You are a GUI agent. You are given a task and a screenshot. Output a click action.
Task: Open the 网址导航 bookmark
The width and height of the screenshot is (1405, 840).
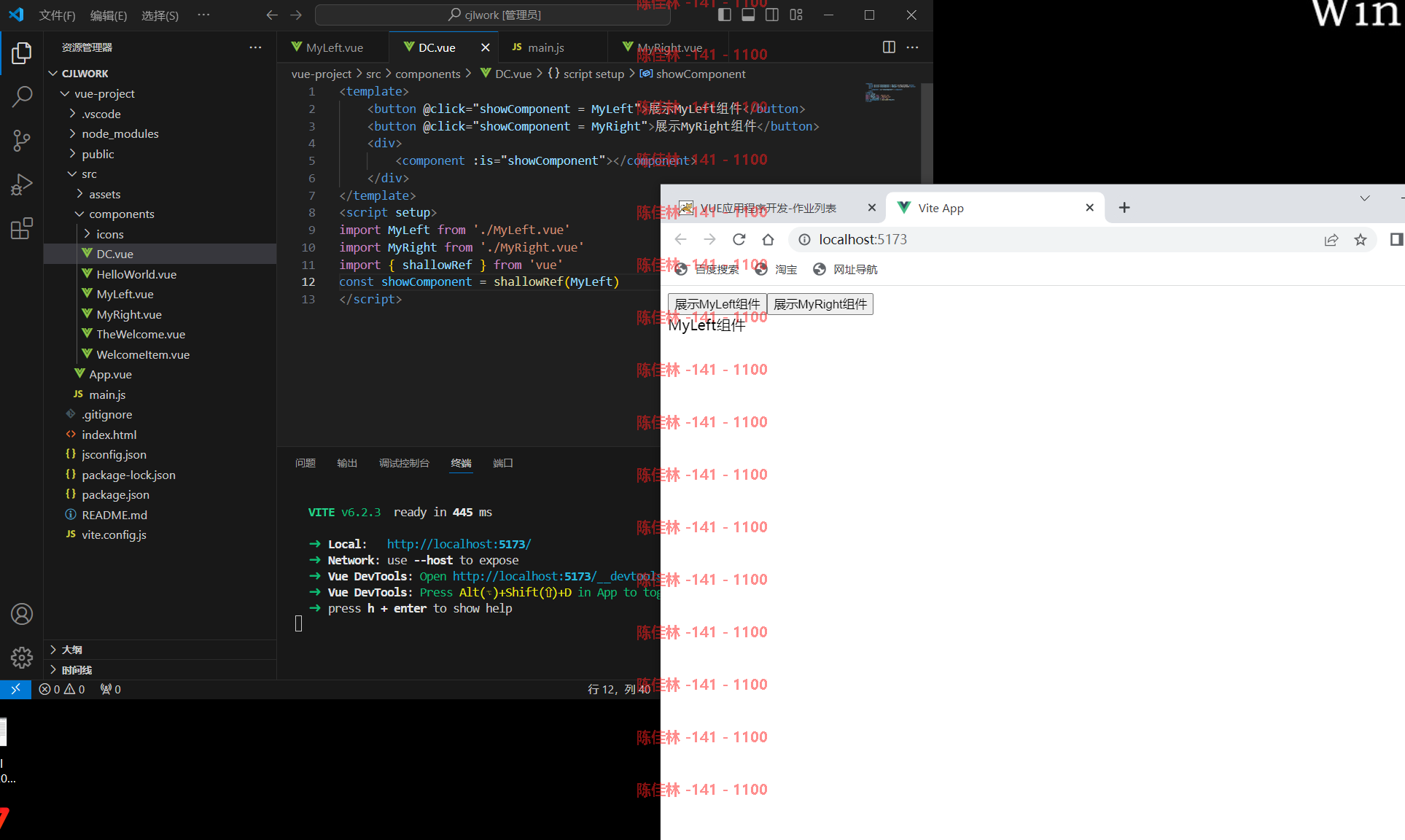(845, 269)
